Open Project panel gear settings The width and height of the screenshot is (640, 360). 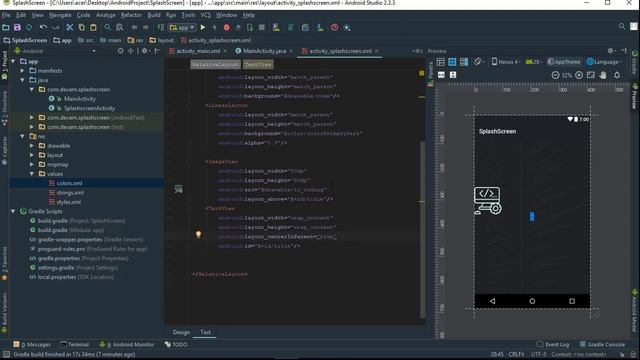[x=144, y=51]
